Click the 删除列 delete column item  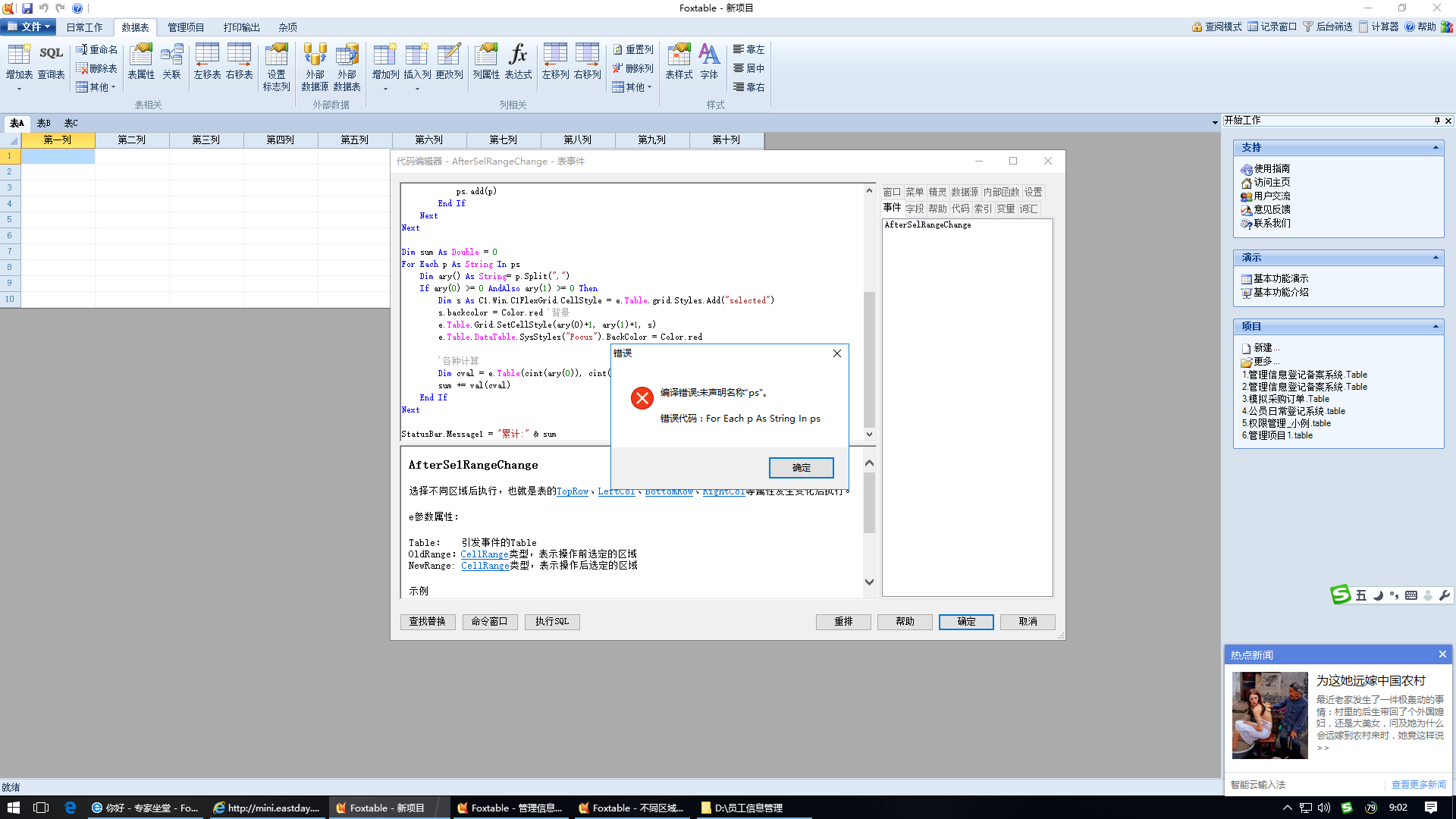633,68
